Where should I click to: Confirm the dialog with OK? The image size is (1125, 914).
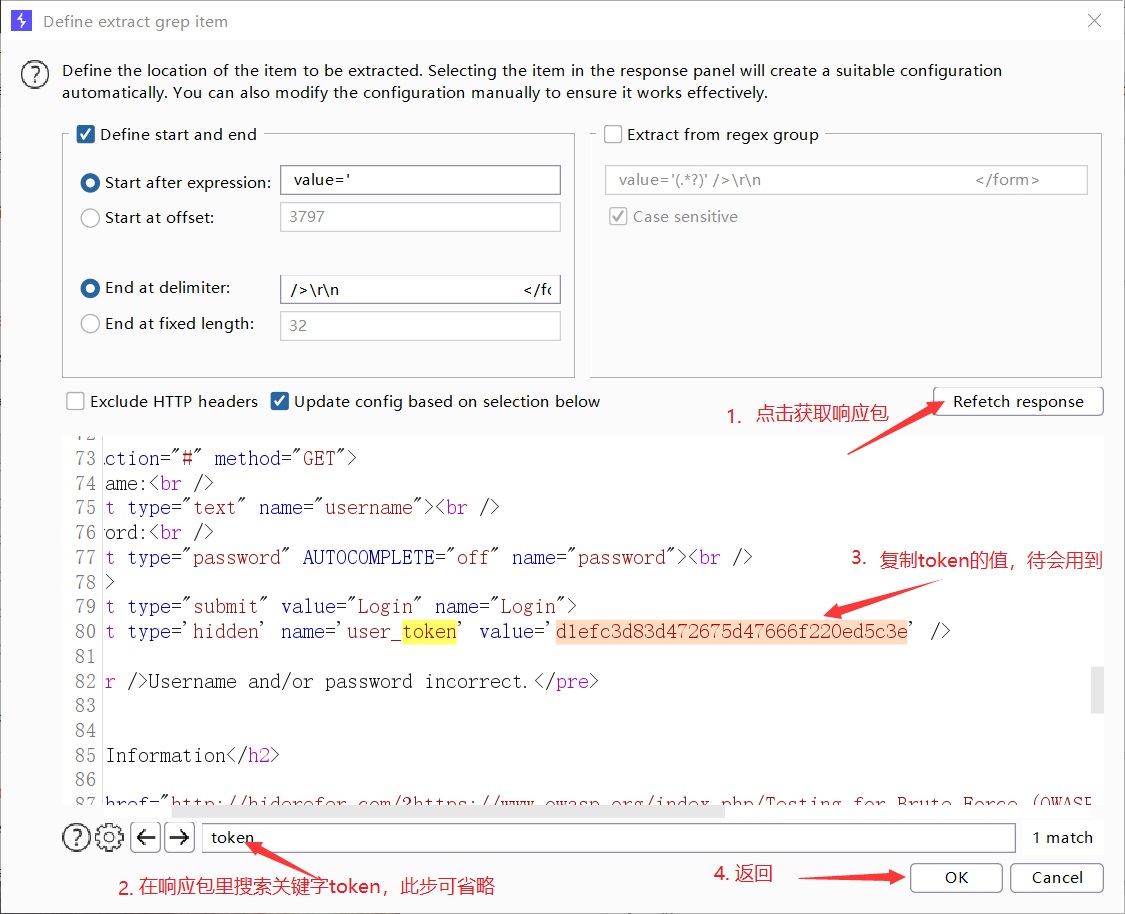coord(956,877)
